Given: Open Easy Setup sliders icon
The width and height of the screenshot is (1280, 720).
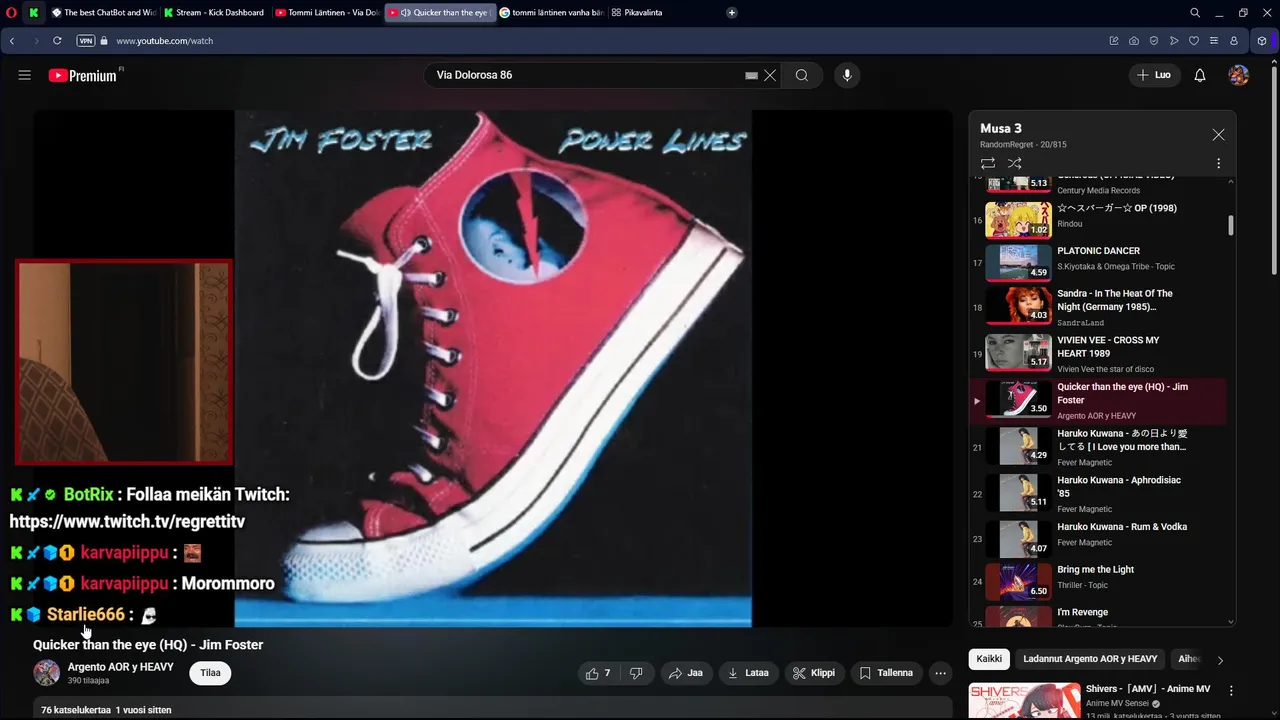Looking at the screenshot, I should tap(1214, 41).
